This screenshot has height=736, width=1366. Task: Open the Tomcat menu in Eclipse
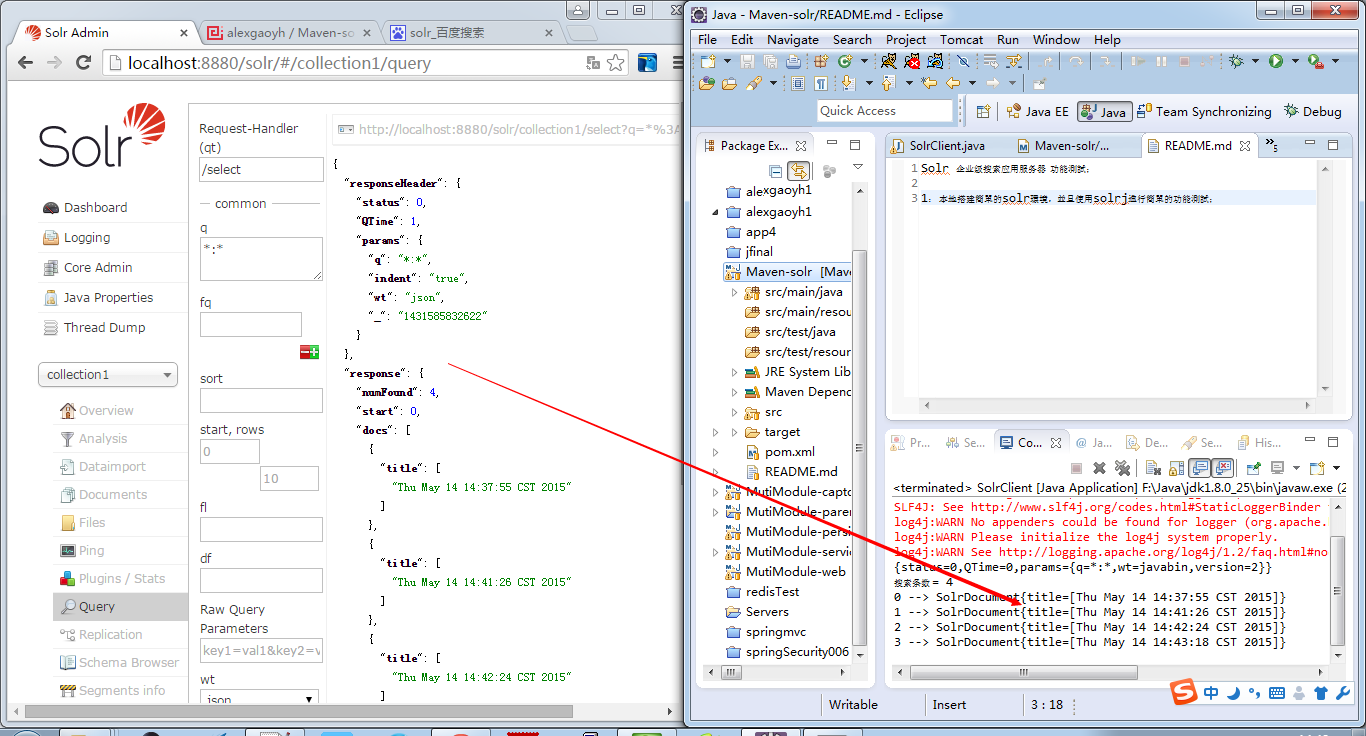961,40
